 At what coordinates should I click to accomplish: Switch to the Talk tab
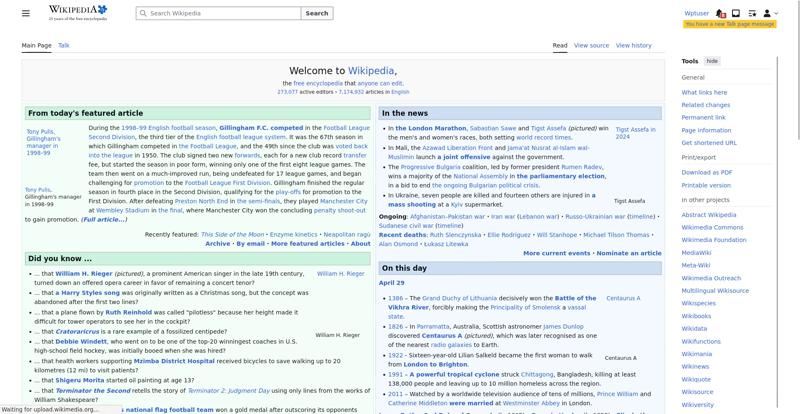click(x=64, y=45)
